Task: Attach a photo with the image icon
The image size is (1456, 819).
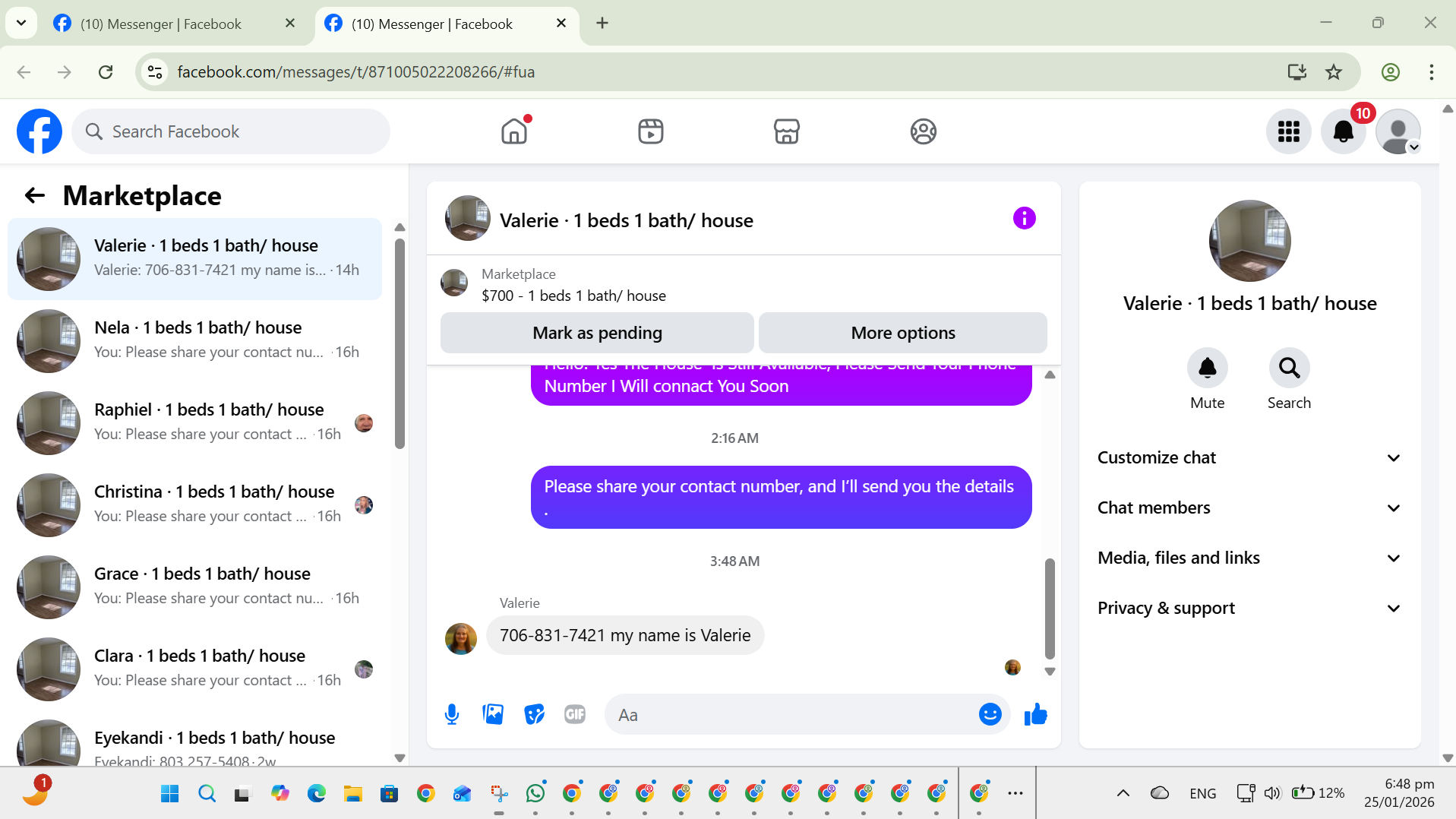Action: tap(493, 714)
